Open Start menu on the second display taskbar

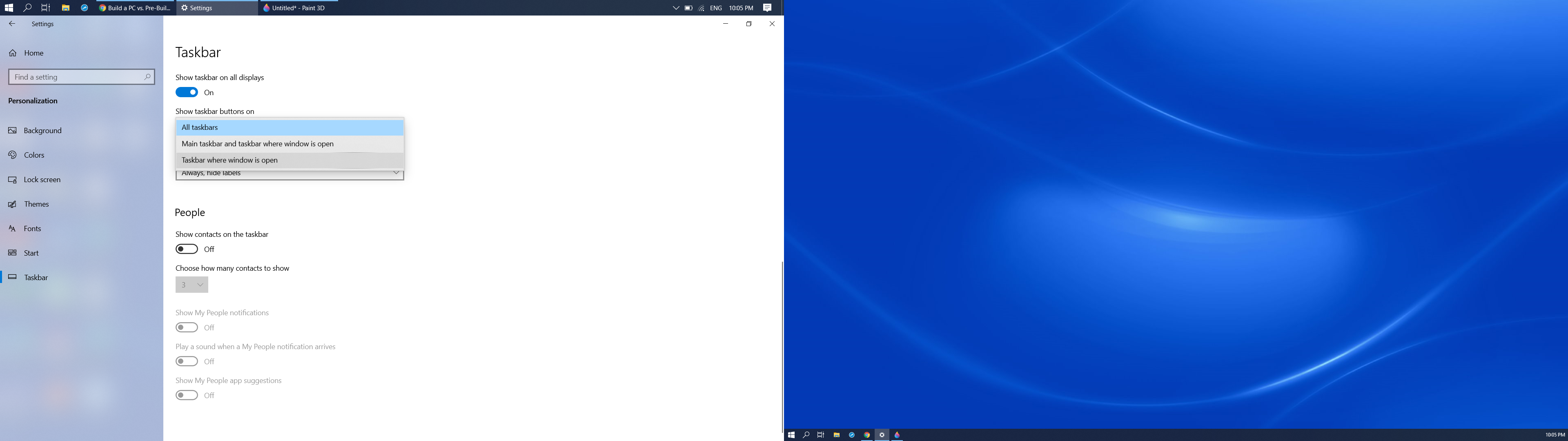(791, 435)
